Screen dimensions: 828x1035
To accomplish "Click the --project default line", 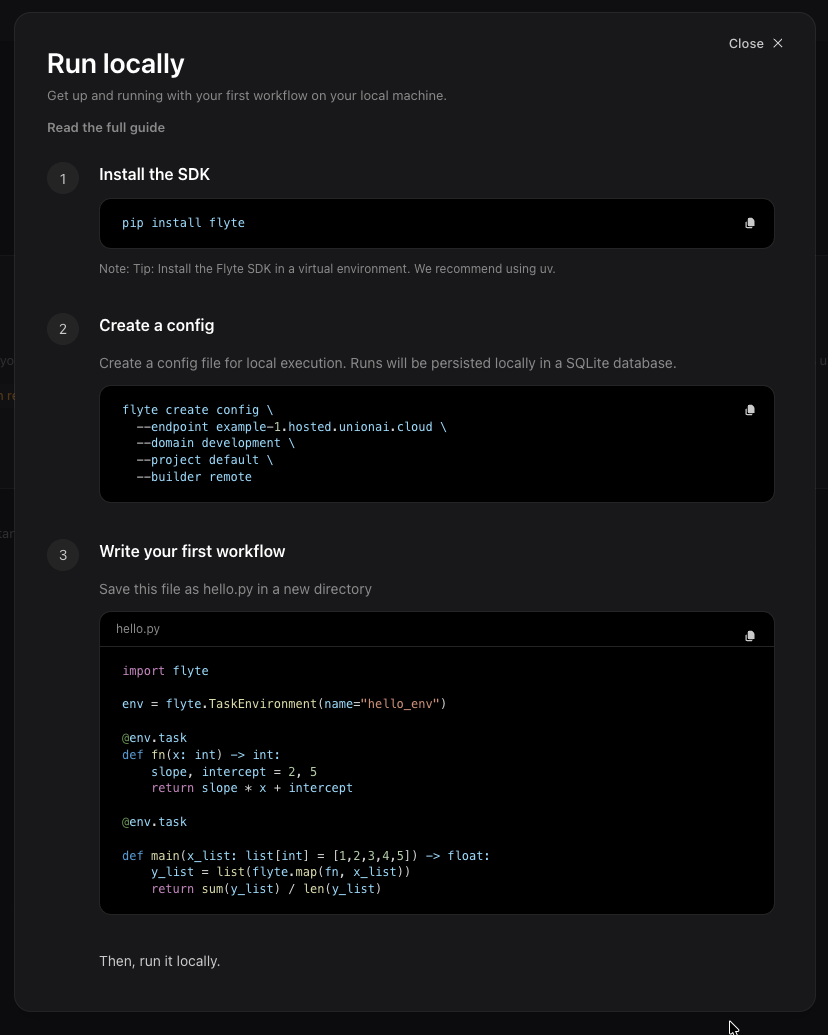I will [205, 459].
